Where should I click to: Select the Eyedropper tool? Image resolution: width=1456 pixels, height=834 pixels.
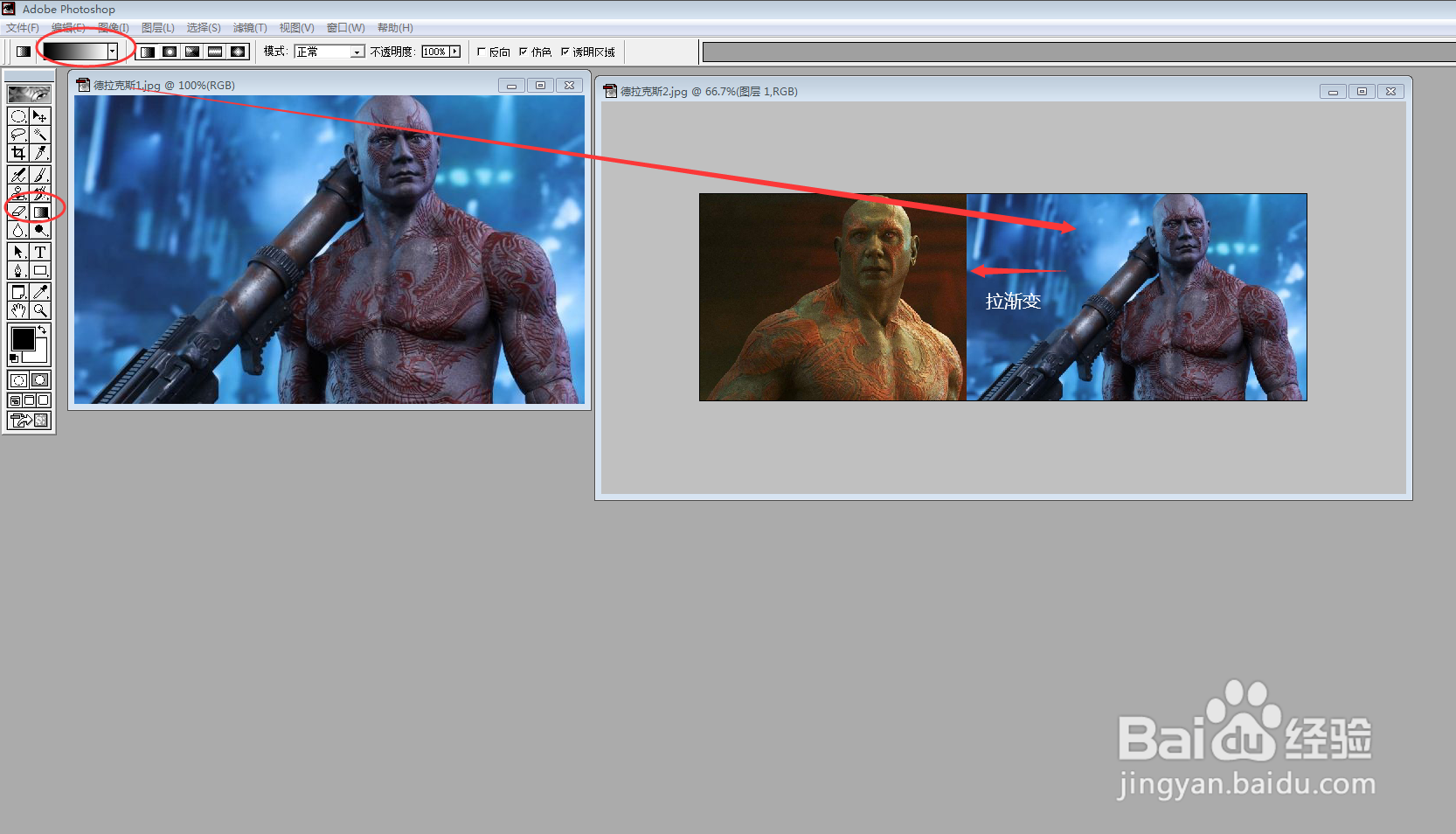(x=40, y=292)
